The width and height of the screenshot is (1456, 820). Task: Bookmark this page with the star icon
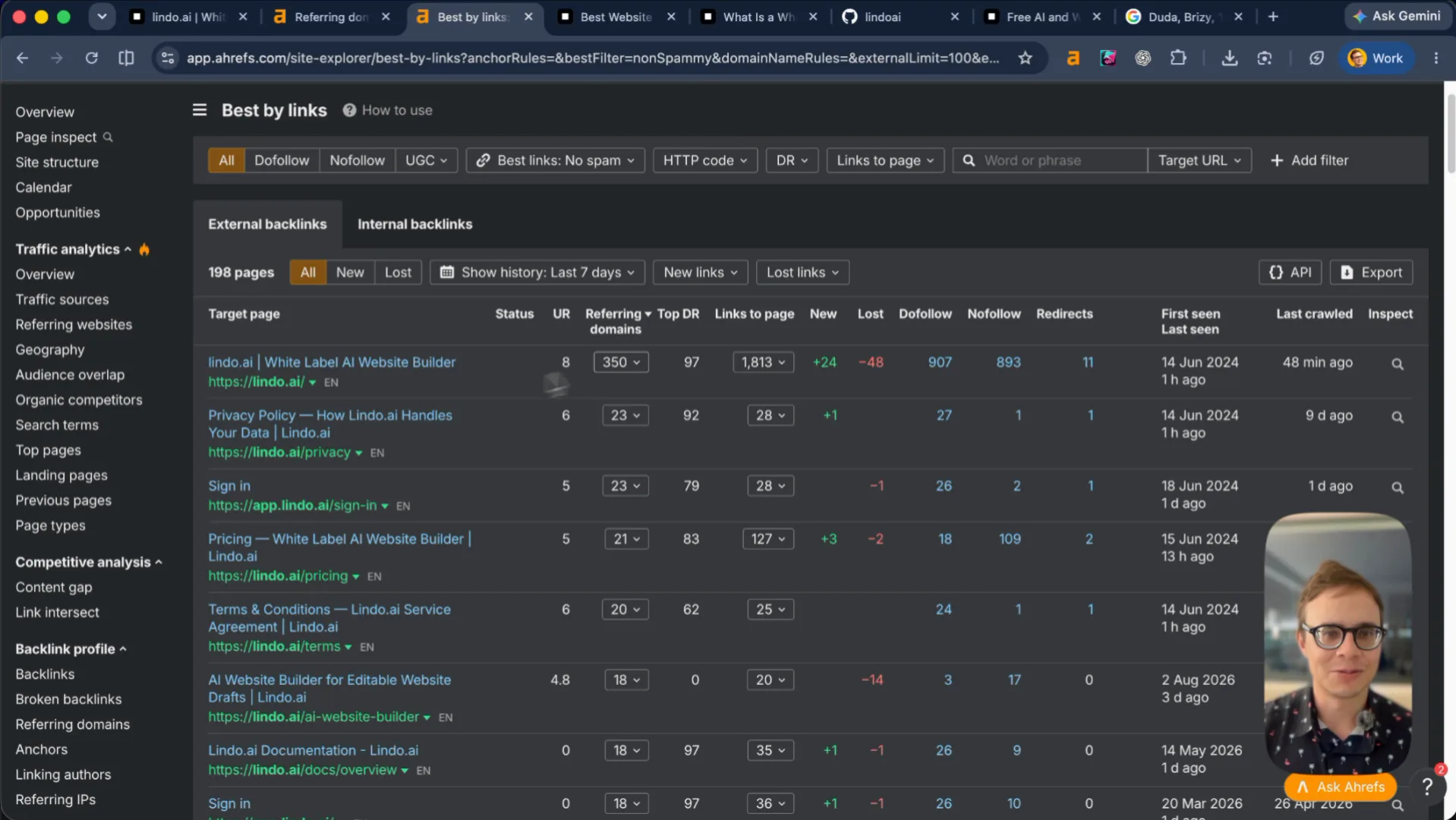click(1026, 58)
